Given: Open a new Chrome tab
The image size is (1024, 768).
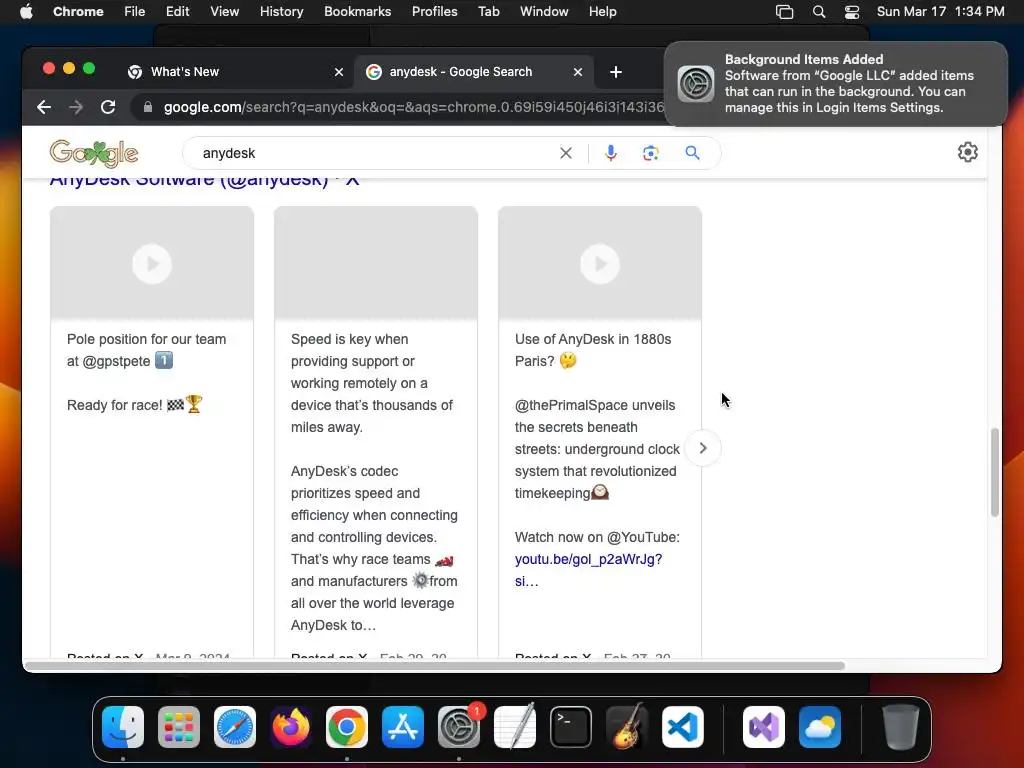Looking at the screenshot, I should [x=616, y=72].
